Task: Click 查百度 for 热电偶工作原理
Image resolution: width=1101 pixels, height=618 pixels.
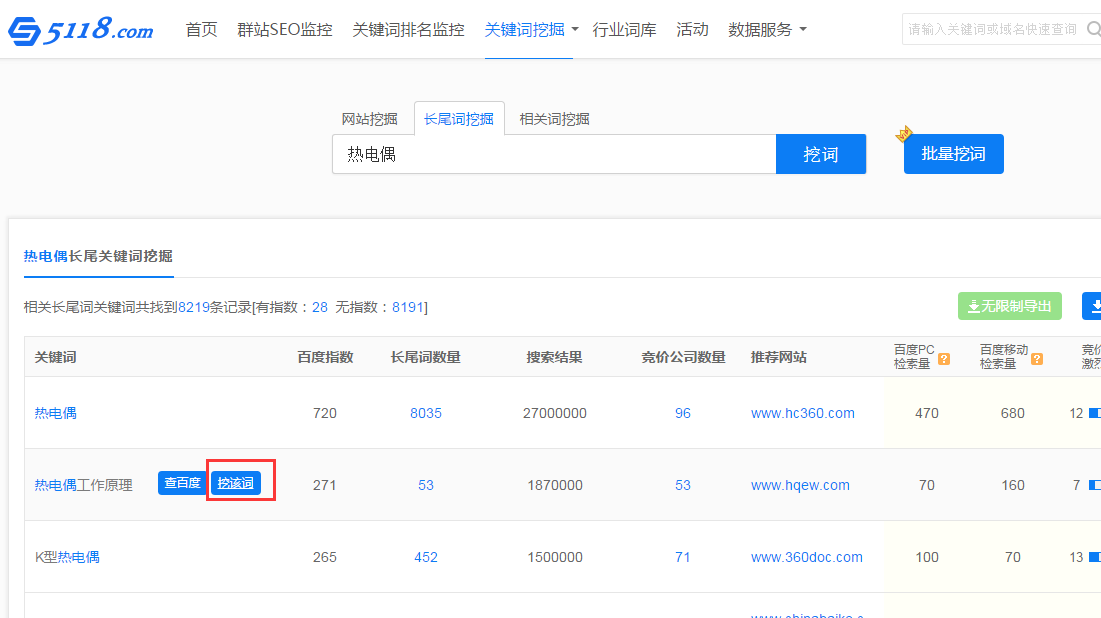Action: click(x=181, y=483)
